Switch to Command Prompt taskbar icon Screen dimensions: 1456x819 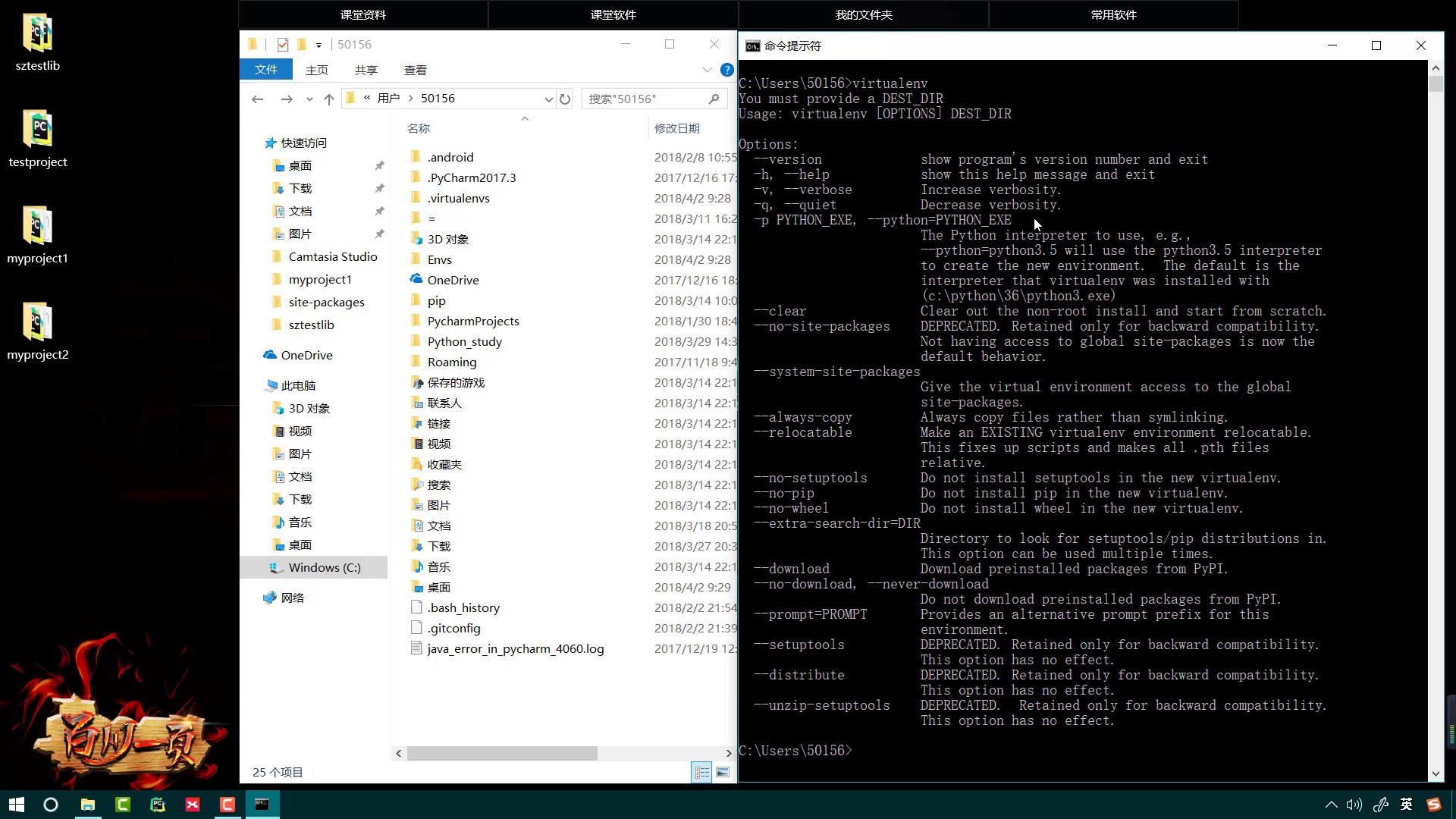tap(262, 805)
